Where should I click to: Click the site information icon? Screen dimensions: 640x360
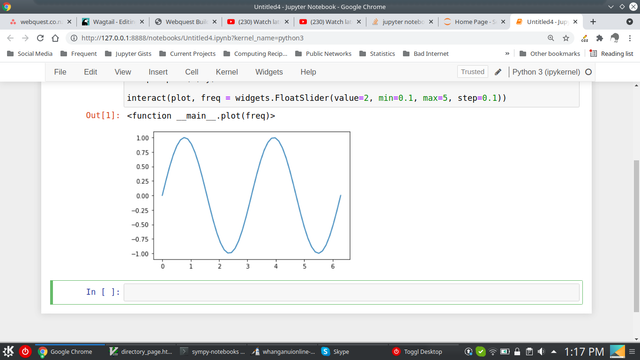pyautogui.click(x=74, y=38)
